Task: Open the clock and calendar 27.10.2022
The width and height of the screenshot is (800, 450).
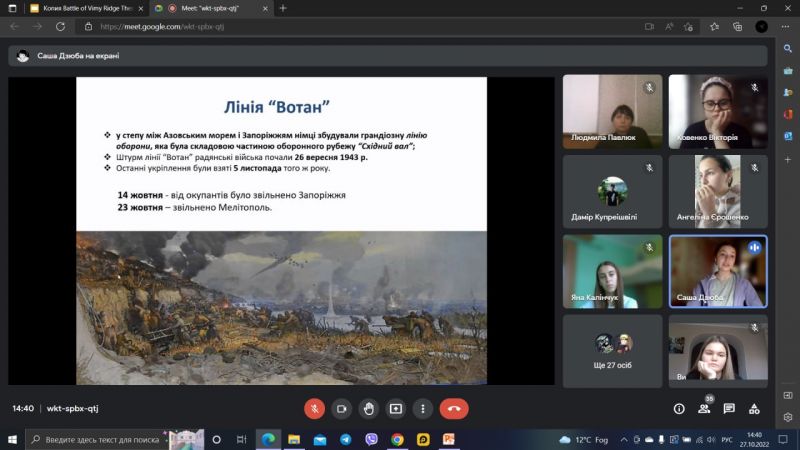Action: (754, 439)
